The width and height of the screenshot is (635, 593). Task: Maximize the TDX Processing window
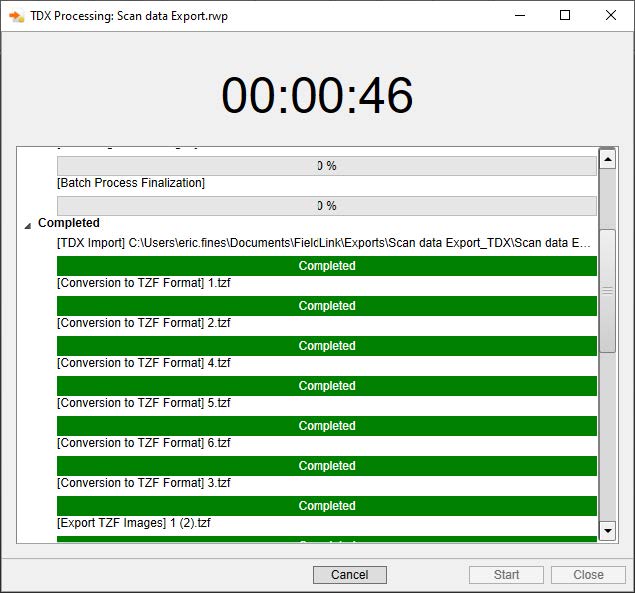[565, 16]
